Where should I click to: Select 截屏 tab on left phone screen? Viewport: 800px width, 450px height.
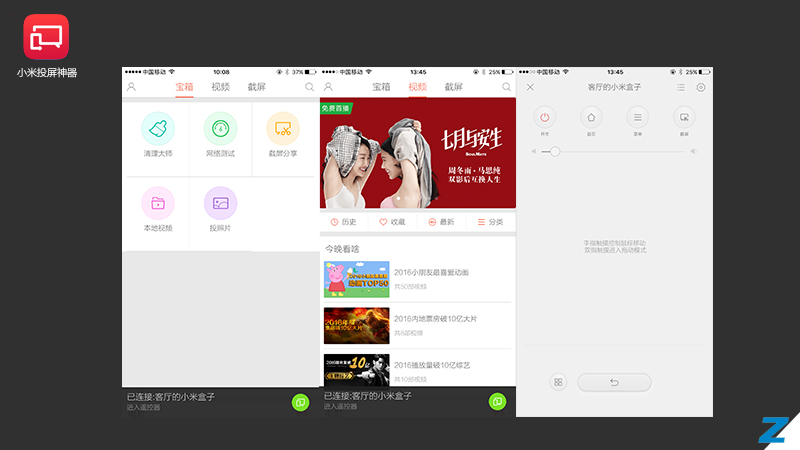tap(257, 87)
